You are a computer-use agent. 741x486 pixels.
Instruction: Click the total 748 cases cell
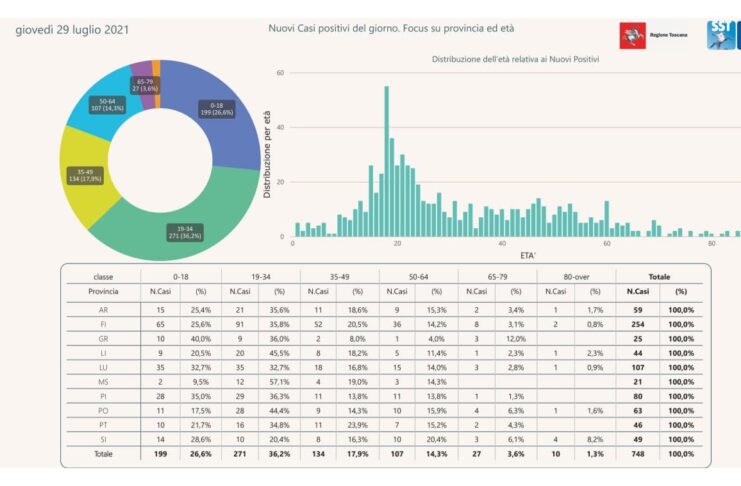[638, 454]
